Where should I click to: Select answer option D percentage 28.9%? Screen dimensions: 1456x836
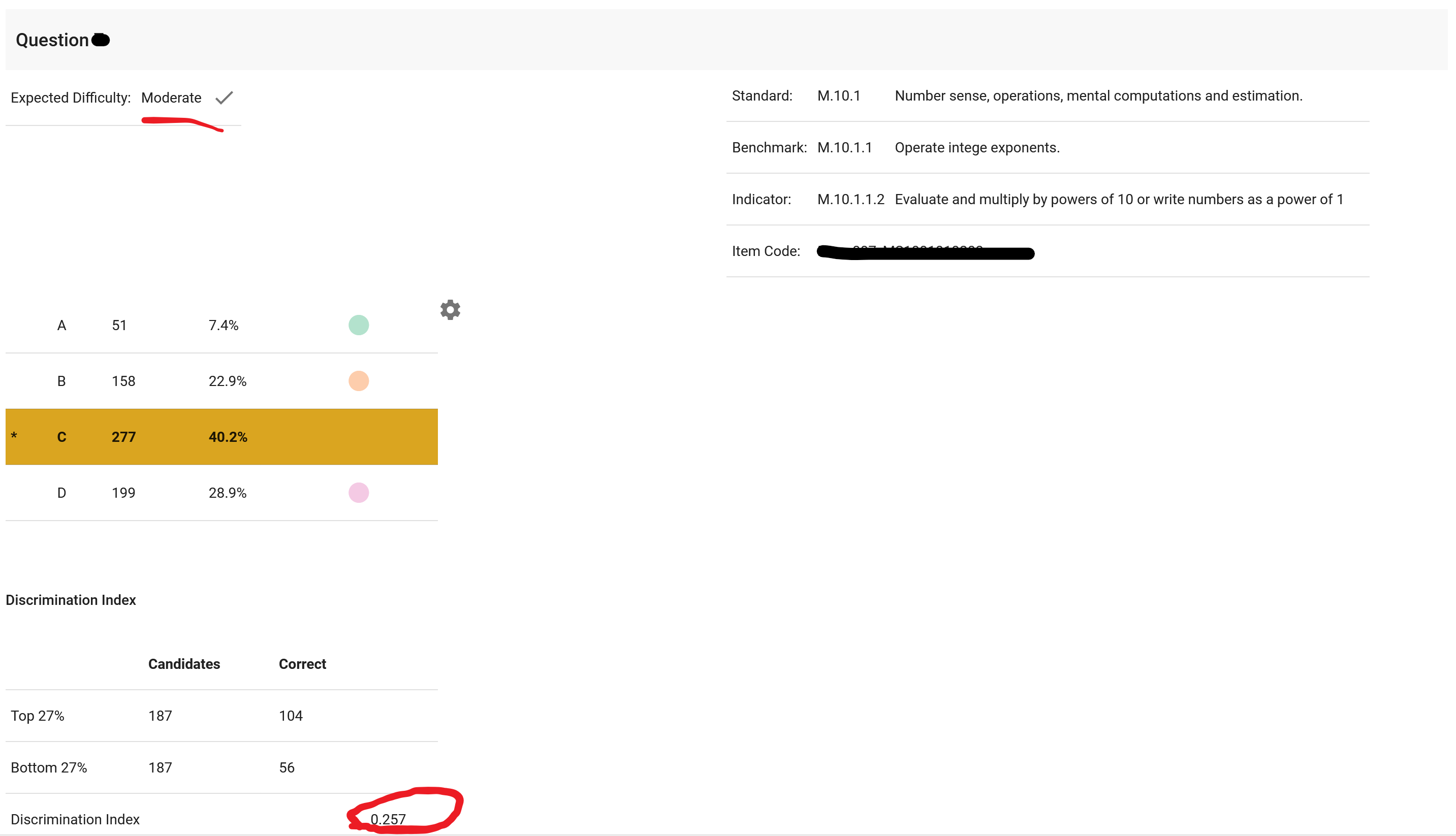[228, 493]
